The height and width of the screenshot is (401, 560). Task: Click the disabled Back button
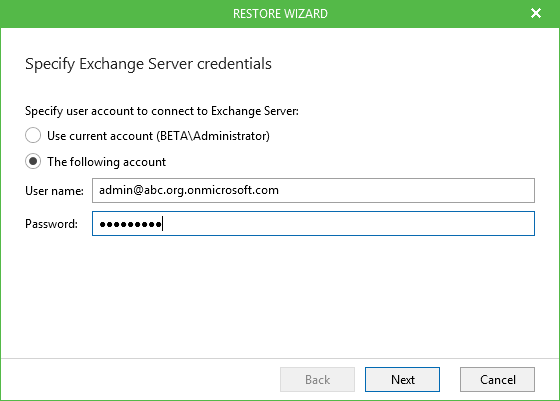pyautogui.click(x=317, y=379)
